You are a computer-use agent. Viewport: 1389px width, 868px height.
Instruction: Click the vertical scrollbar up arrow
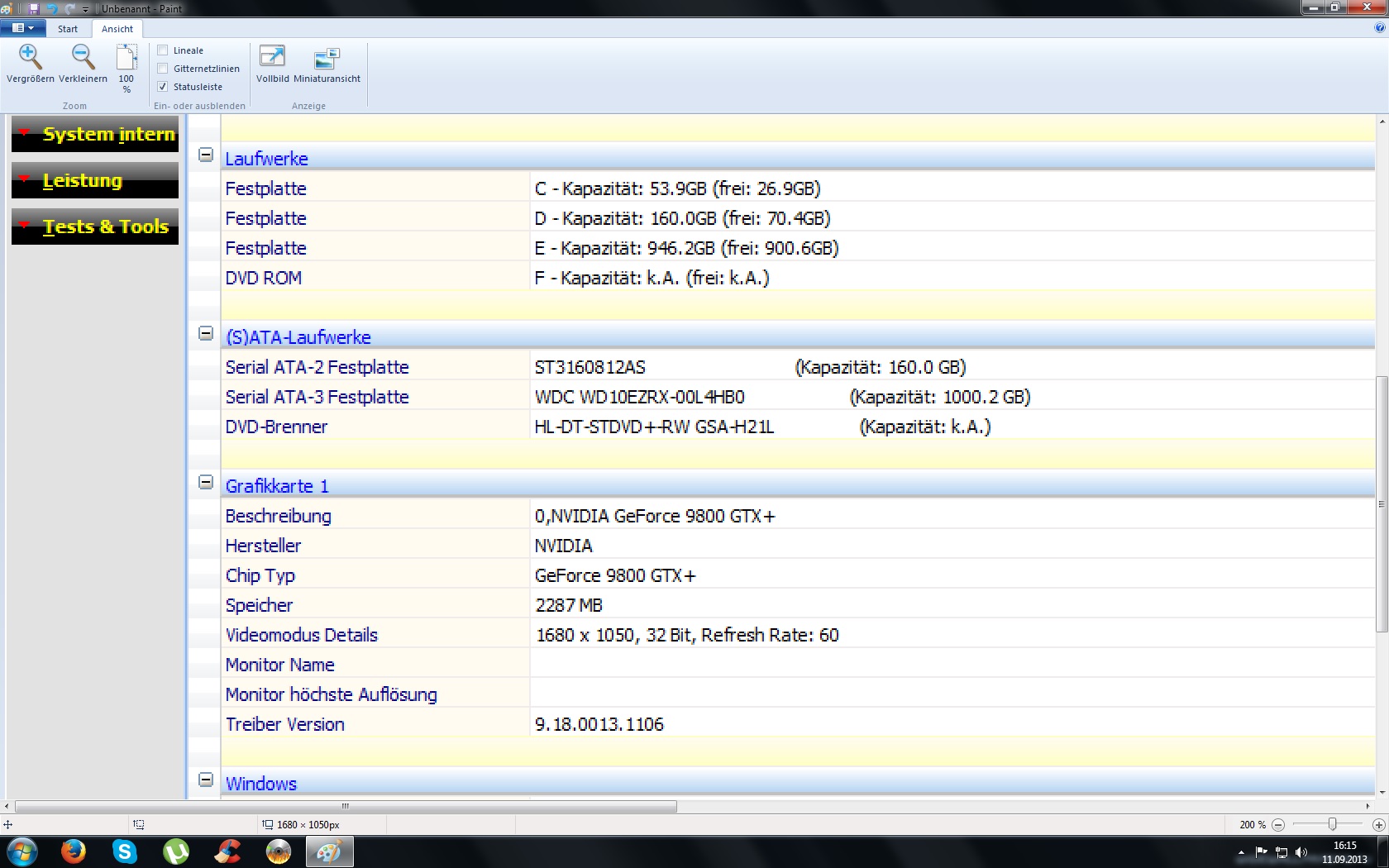click(x=1382, y=122)
